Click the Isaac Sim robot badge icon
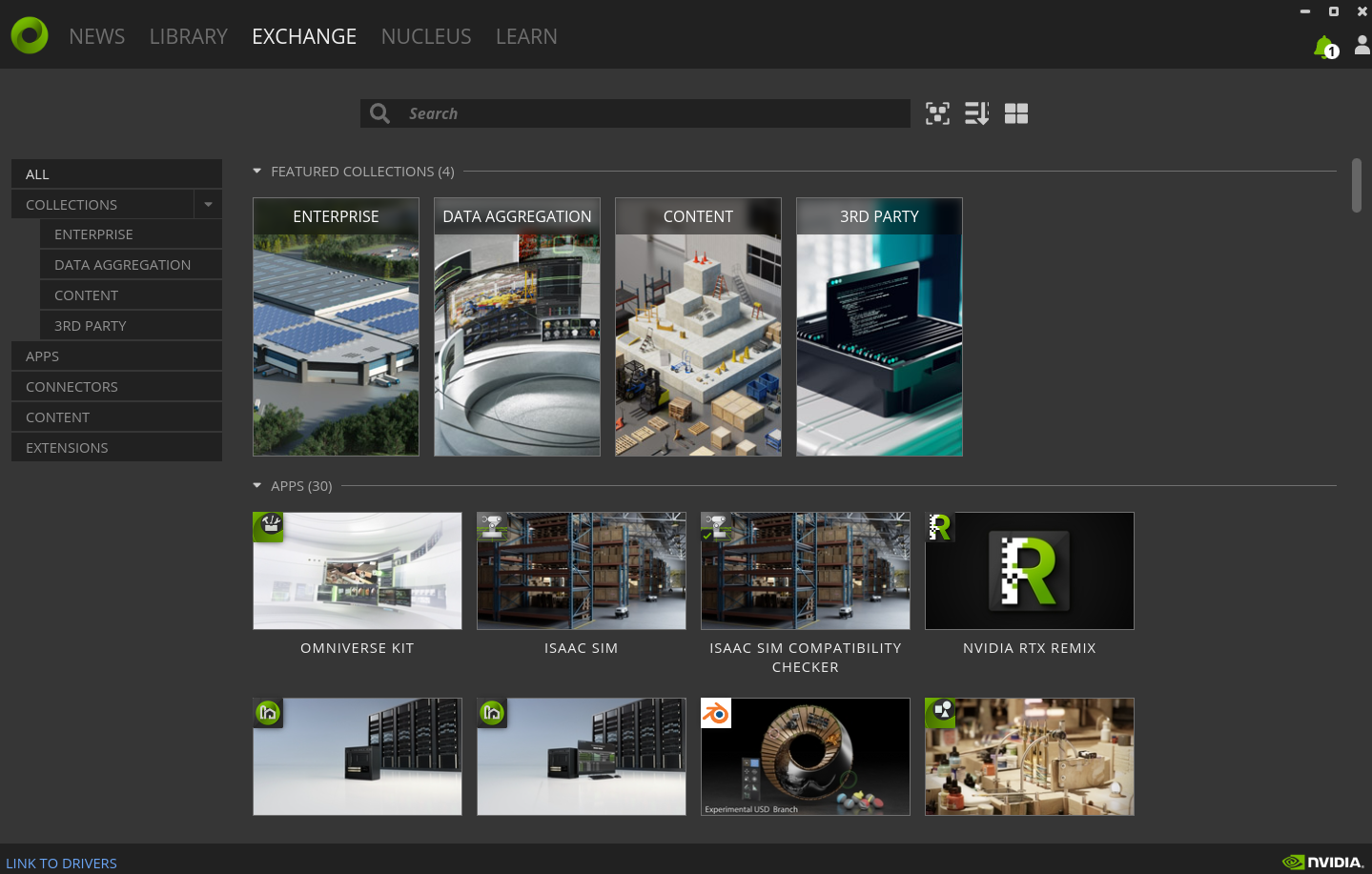 [492, 526]
